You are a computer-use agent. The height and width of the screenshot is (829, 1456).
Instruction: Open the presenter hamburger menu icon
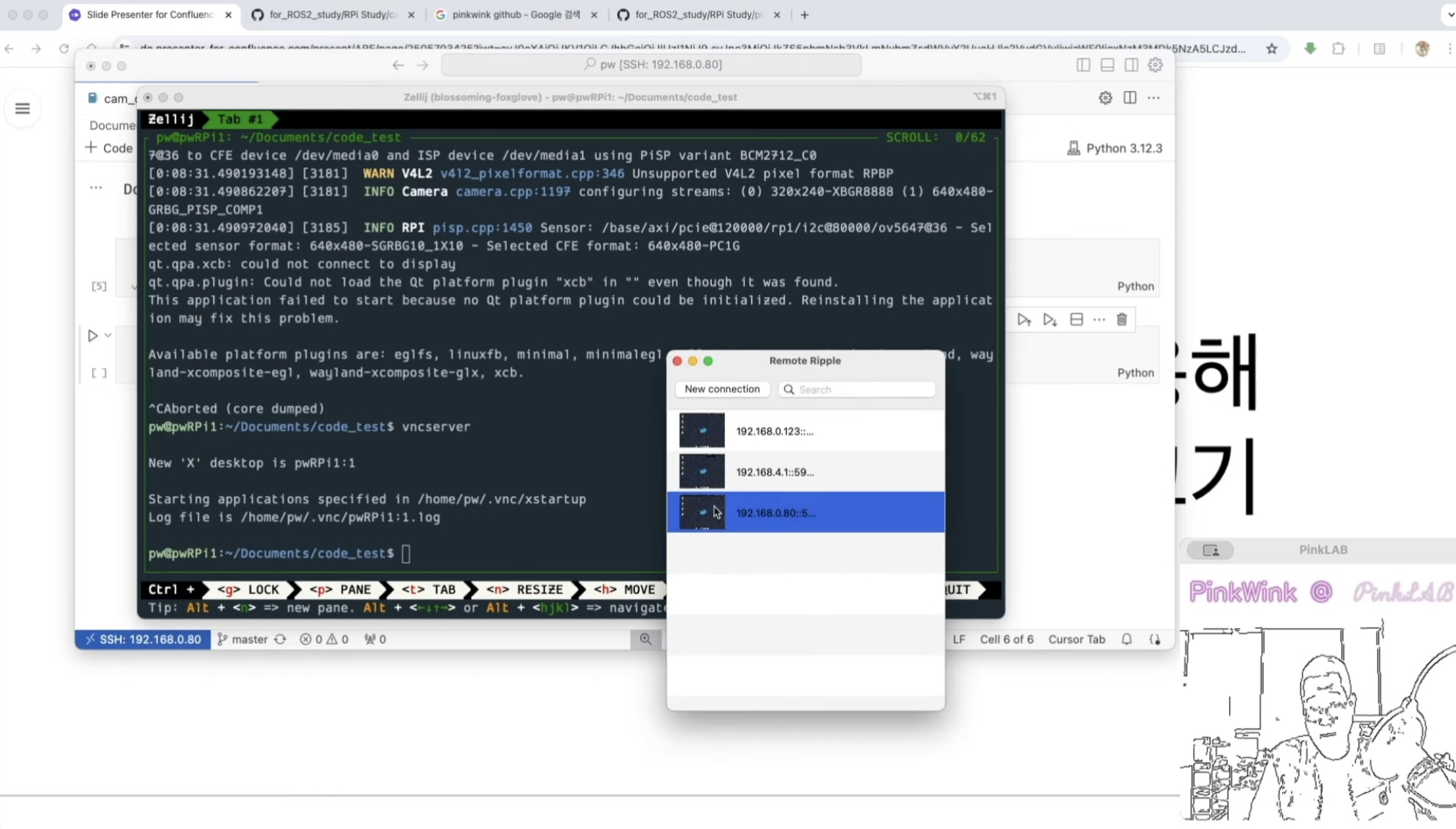coord(22,109)
